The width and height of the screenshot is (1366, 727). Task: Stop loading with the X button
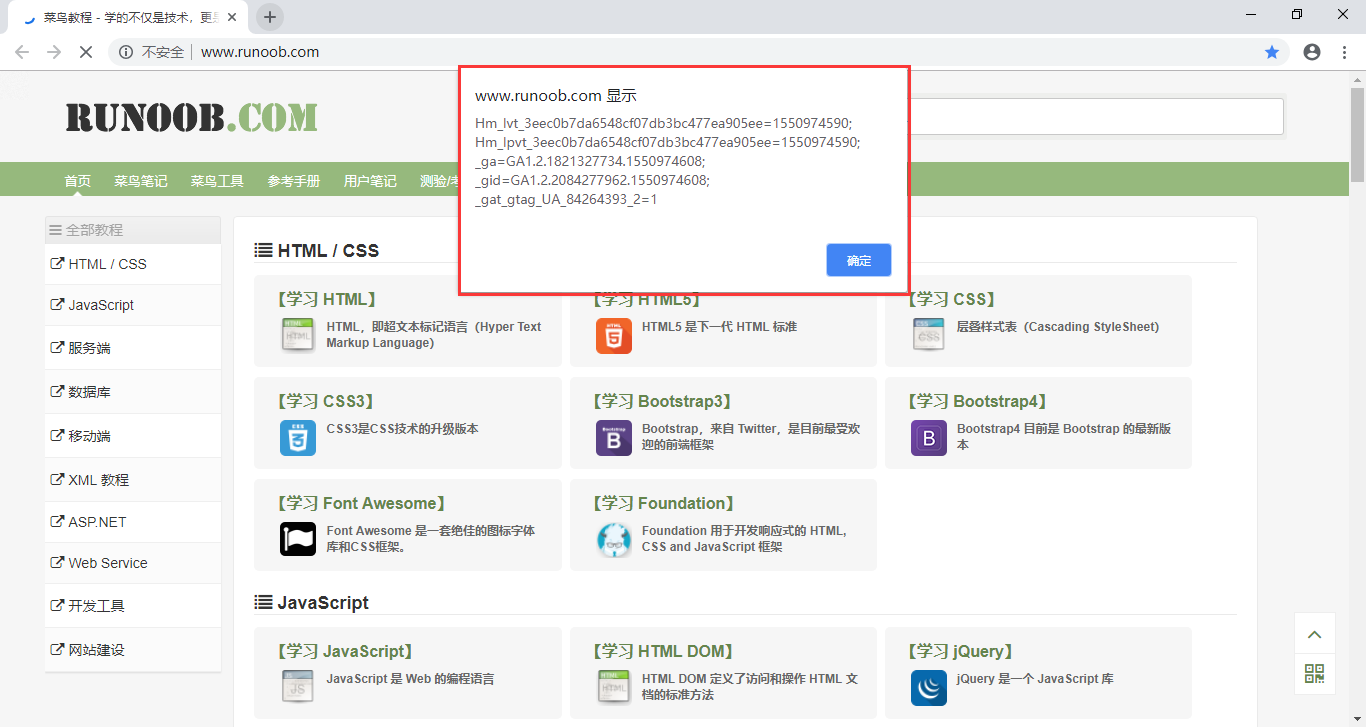[x=86, y=52]
